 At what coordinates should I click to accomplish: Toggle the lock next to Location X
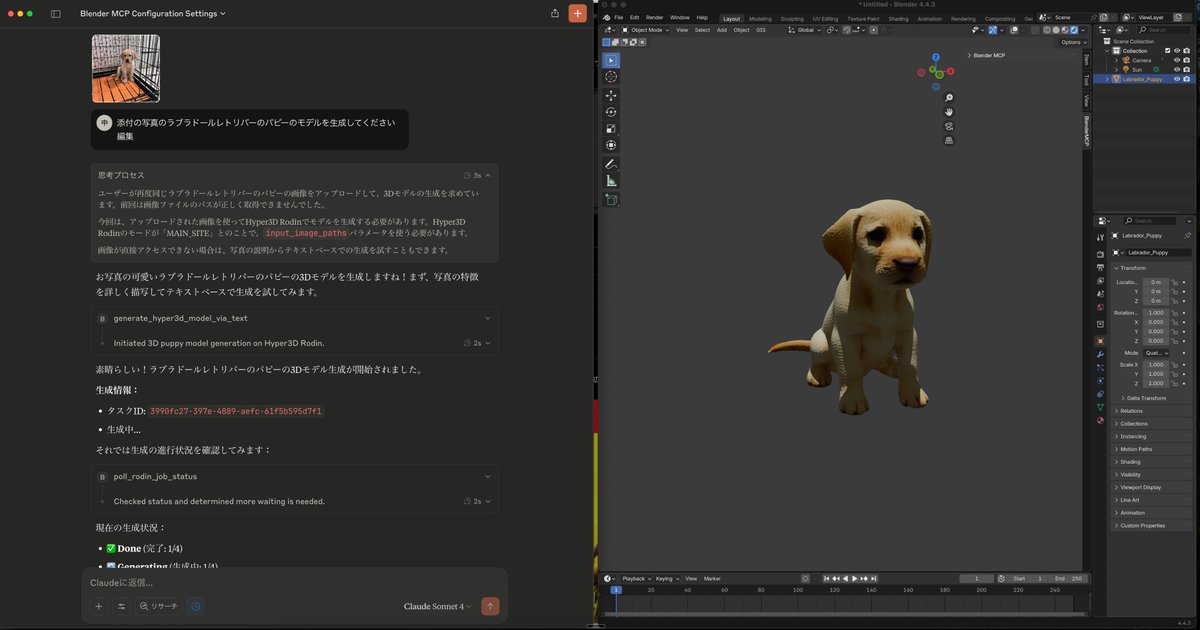coord(1176,282)
